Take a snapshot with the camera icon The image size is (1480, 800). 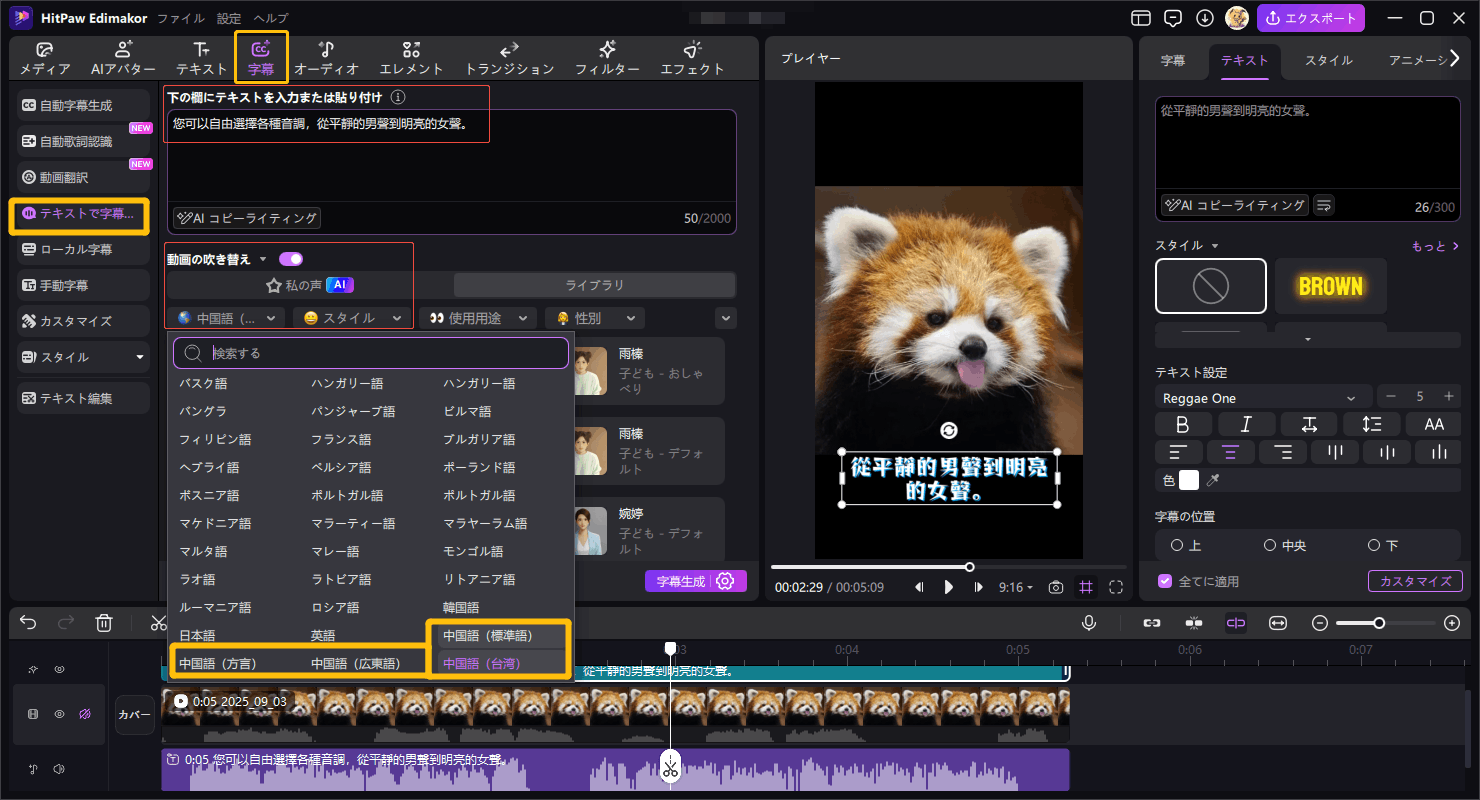[x=1055, y=587]
